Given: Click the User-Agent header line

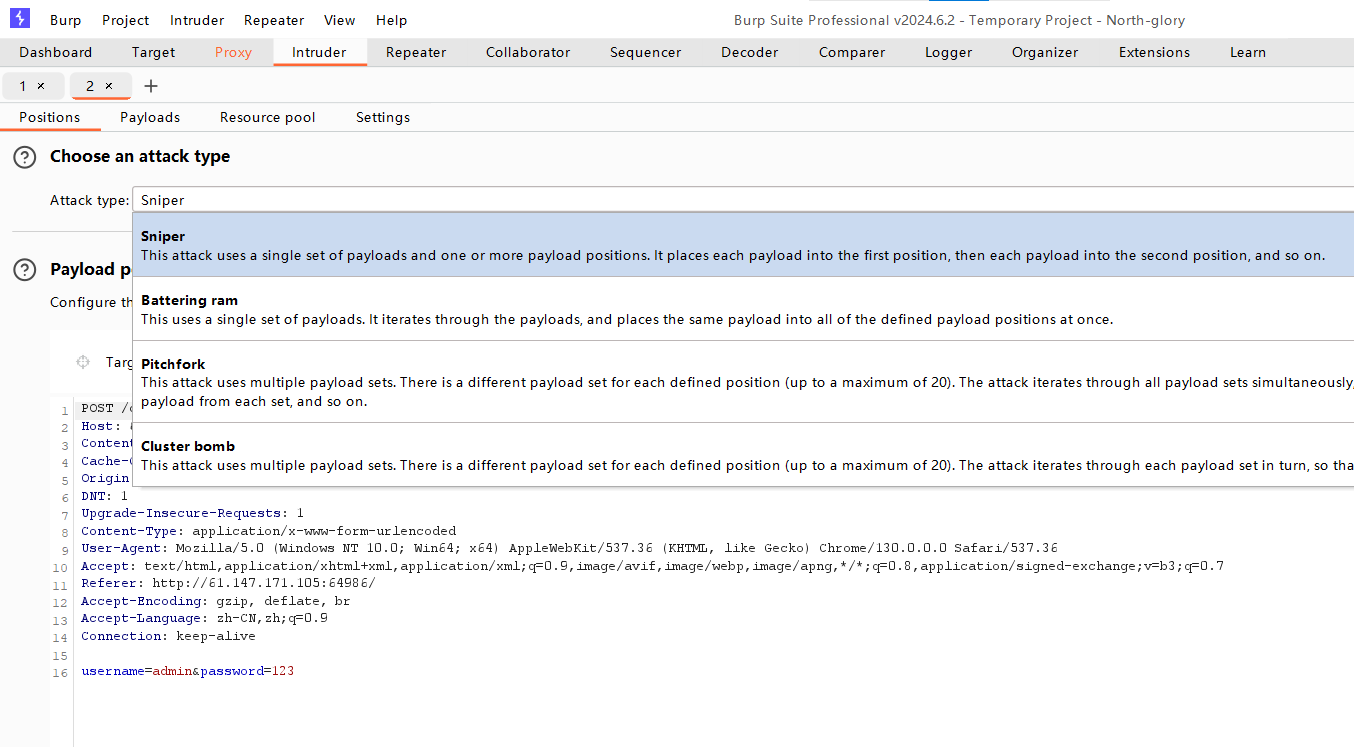Looking at the screenshot, I should [569, 548].
